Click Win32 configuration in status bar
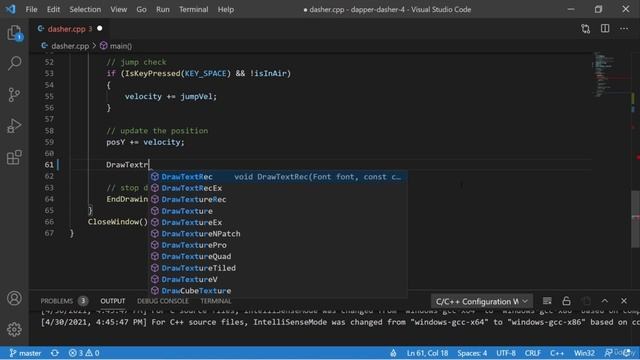 coord(584,353)
